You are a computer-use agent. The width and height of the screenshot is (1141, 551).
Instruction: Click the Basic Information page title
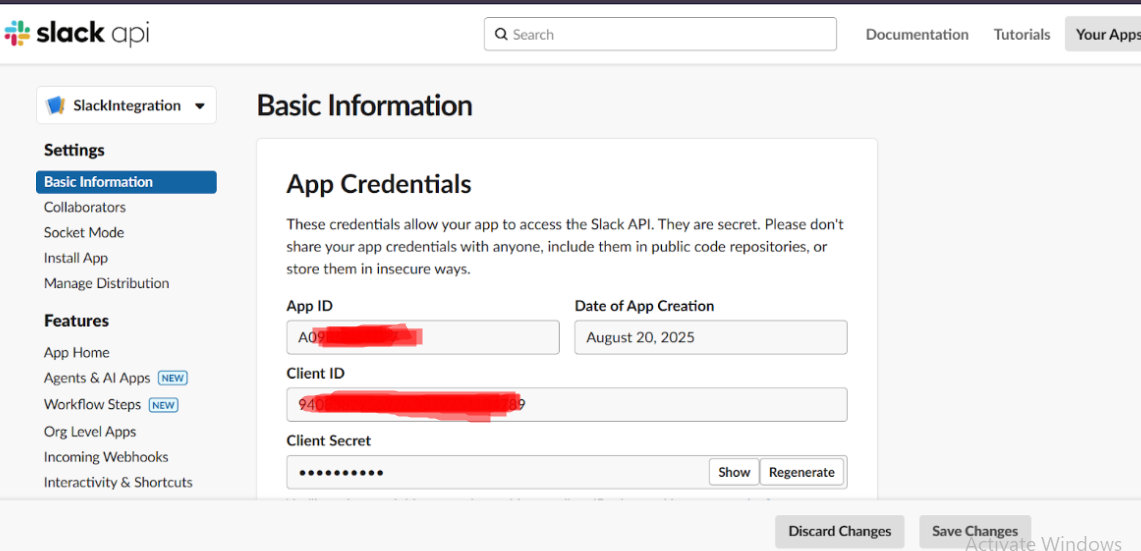click(x=365, y=106)
